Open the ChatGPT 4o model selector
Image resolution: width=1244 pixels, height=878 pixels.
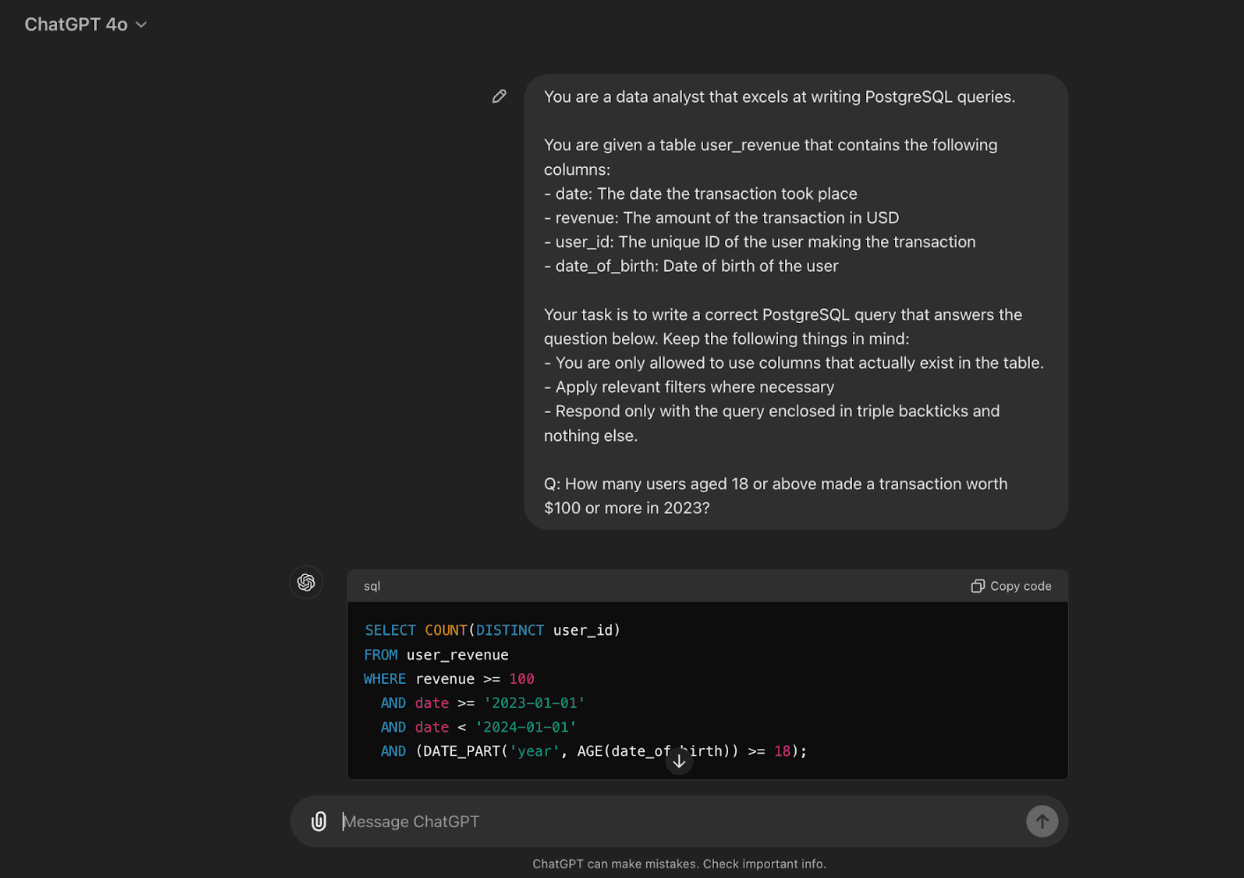tap(76, 24)
